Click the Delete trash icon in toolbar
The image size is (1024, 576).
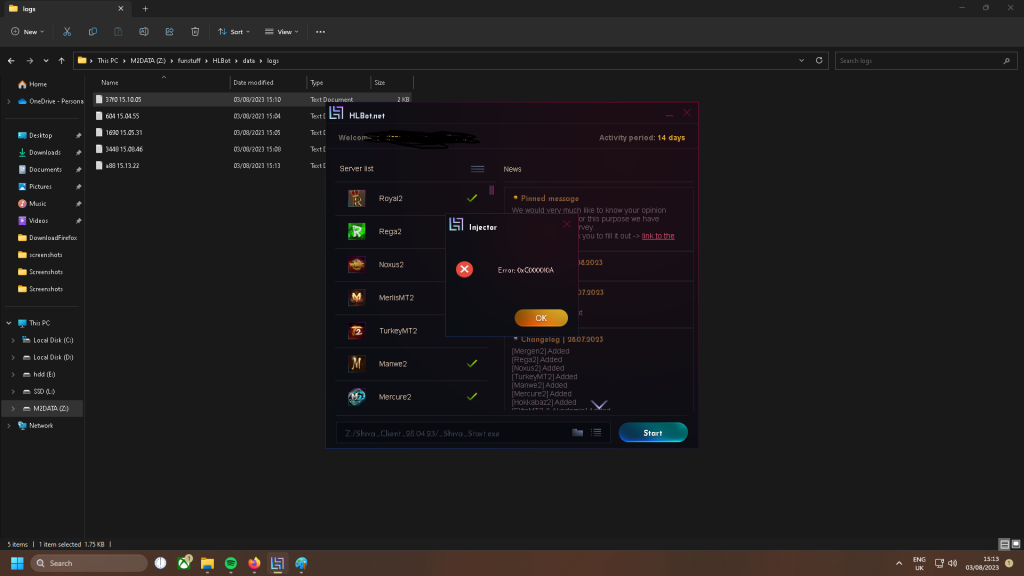point(195,32)
